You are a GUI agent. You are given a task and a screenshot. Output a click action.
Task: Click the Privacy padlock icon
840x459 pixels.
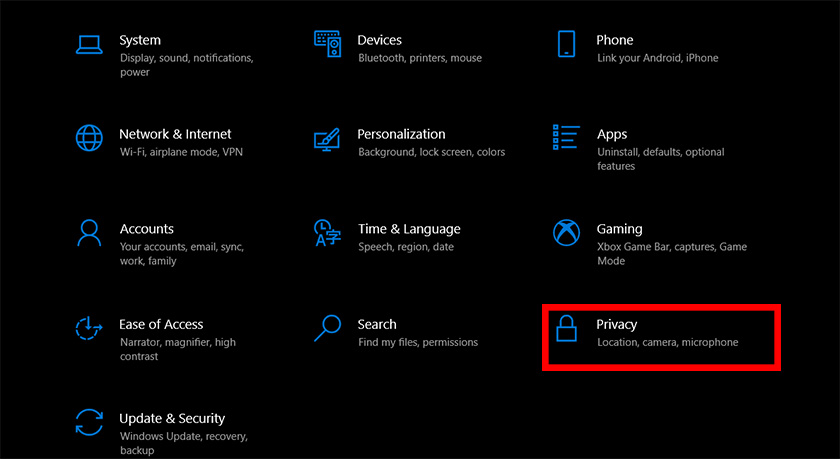point(566,328)
